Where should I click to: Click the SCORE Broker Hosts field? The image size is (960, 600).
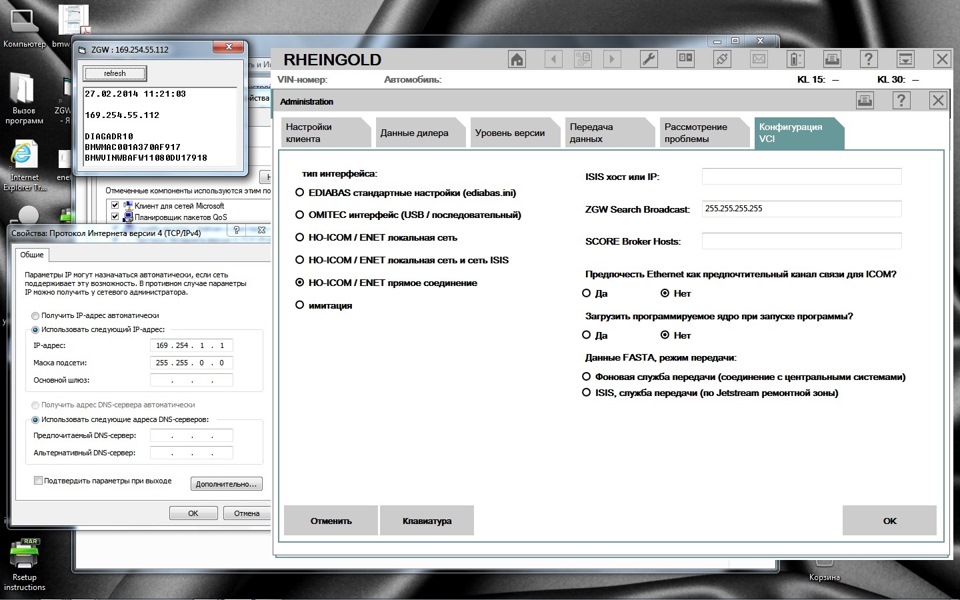(801, 241)
